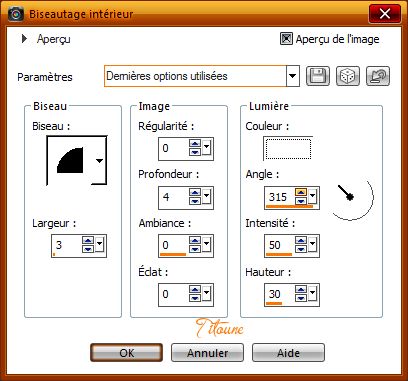Increase Intensité with up arrow

coord(301,241)
